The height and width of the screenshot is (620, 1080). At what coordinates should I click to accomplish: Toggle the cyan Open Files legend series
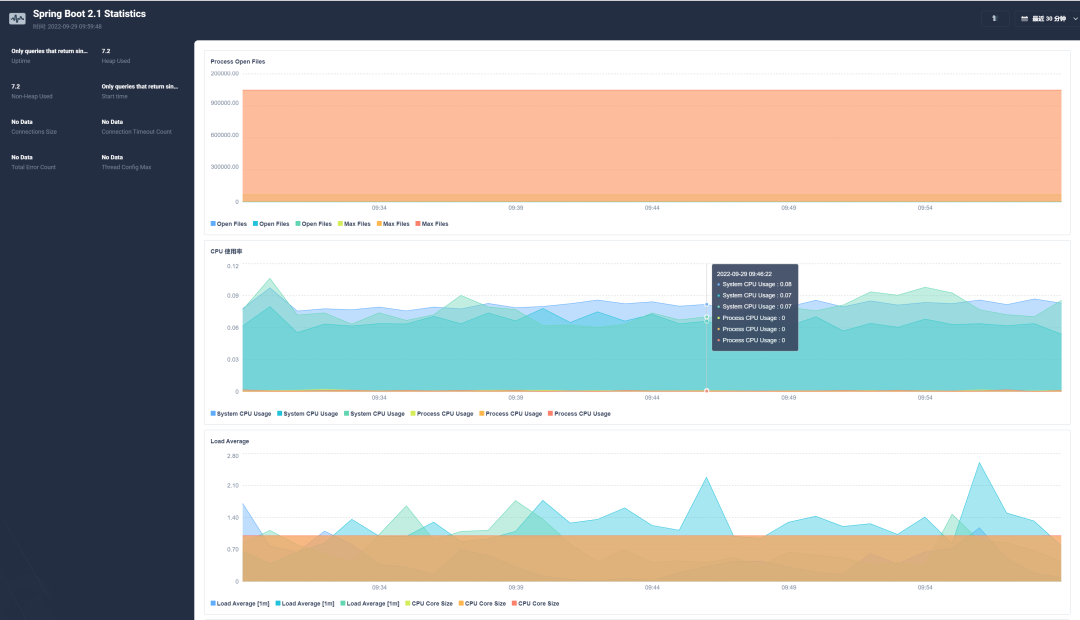(271, 224)
